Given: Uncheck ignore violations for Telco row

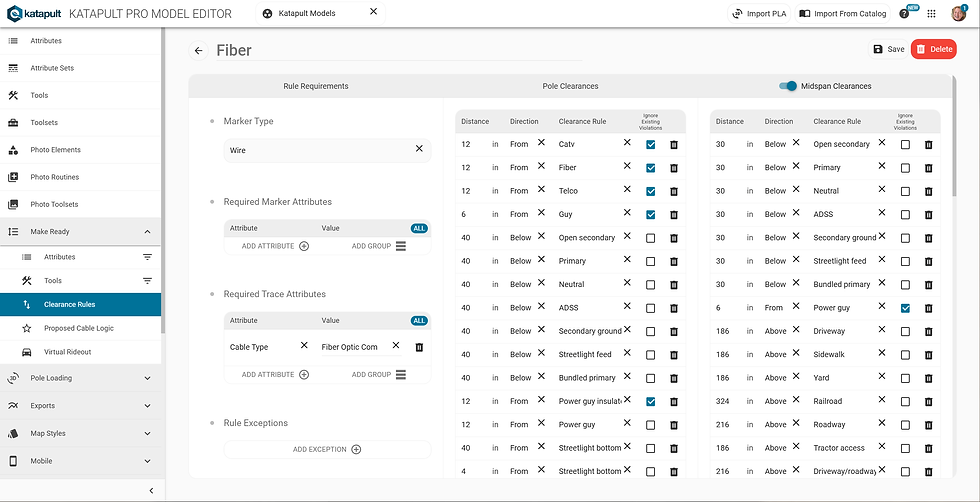Looking at the screenshot, I should (651, 191).
